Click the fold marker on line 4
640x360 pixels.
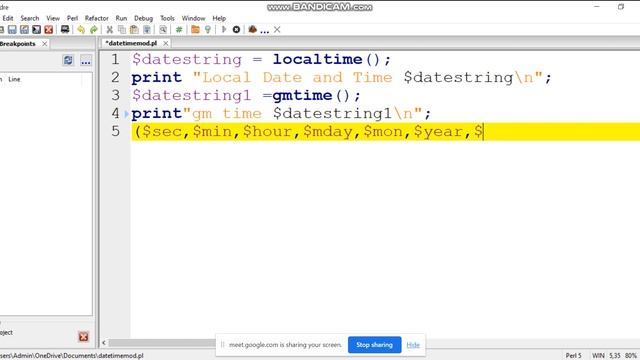(x=127, y=113)
